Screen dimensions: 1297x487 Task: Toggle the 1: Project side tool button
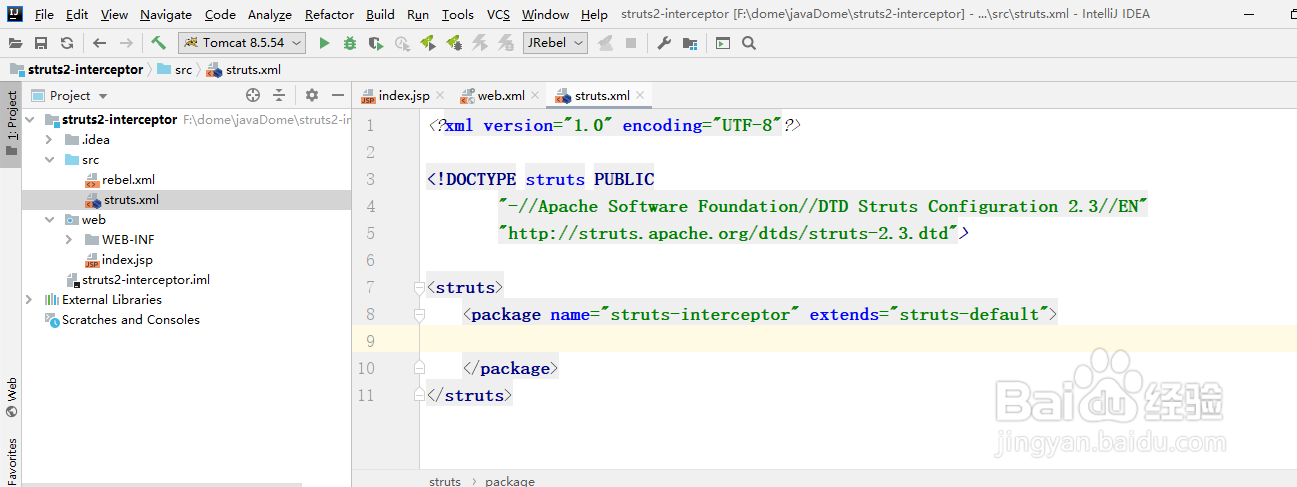click(x=11, y=124)
